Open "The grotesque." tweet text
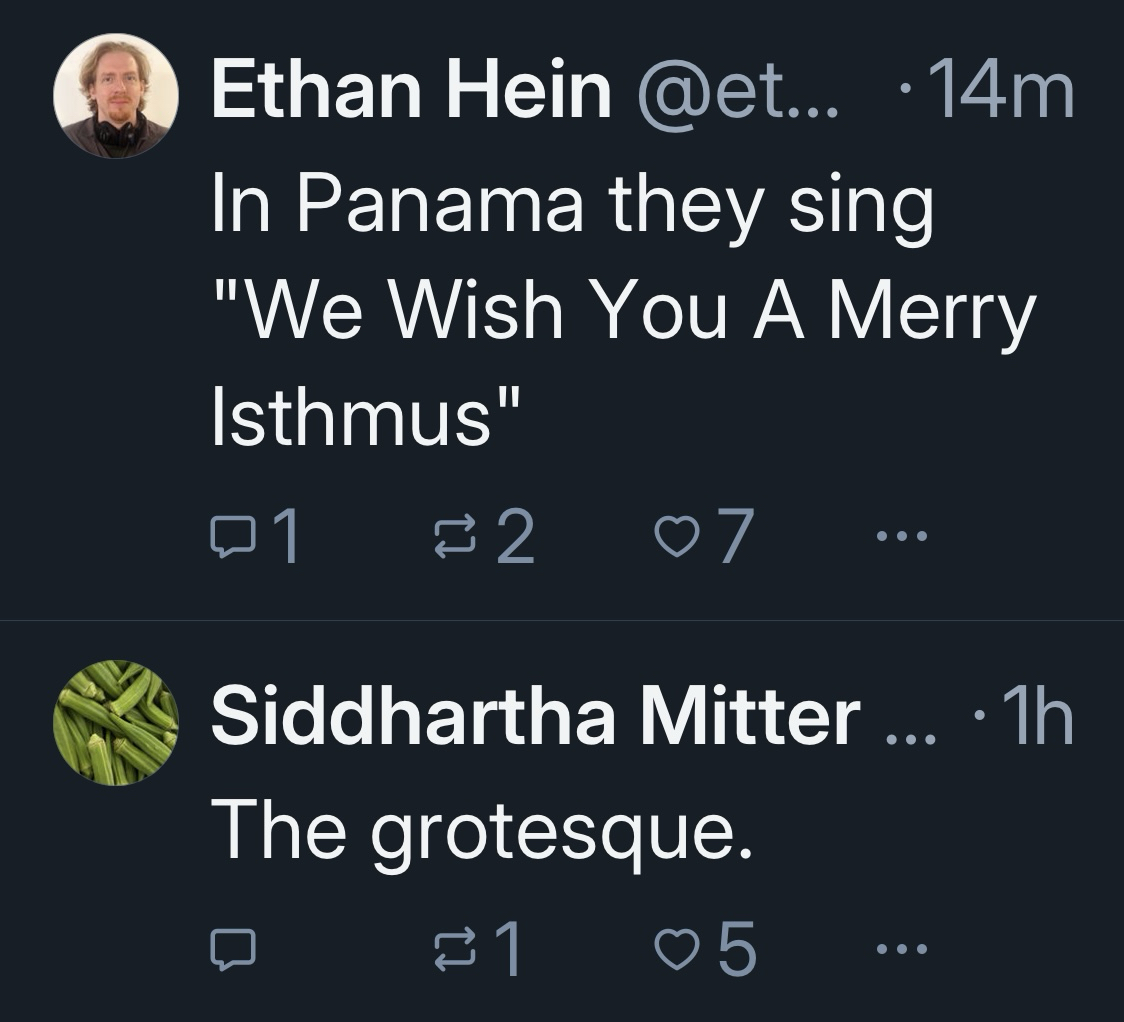This screenshot has width=1124, height=1022. tap(481, 830)
